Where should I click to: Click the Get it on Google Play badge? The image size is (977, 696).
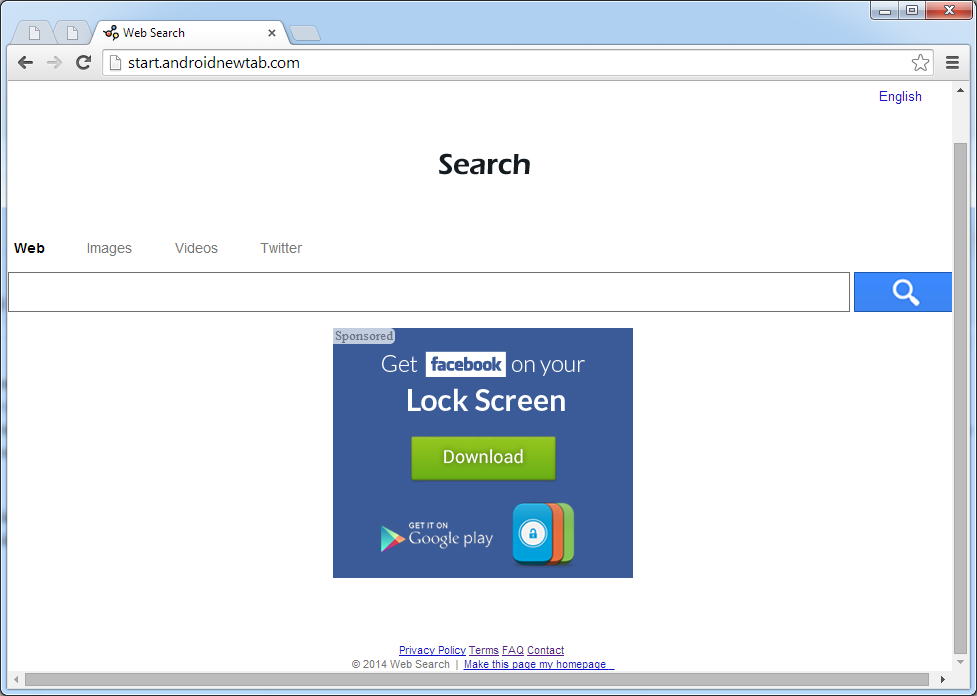click(437, 536)
